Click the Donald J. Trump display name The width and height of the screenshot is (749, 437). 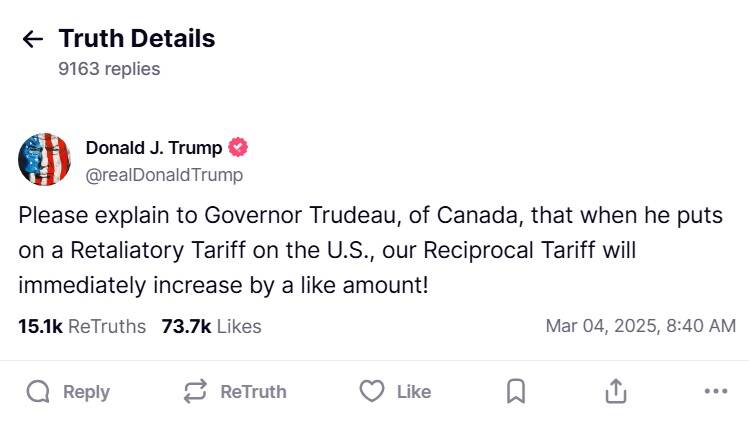coord(154,148)
